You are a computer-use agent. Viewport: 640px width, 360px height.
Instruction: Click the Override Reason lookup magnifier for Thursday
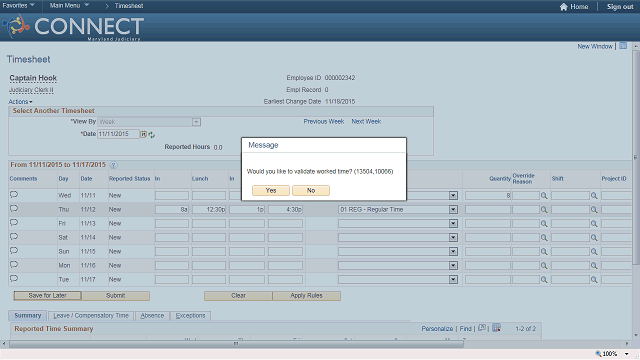click(544, 210)
